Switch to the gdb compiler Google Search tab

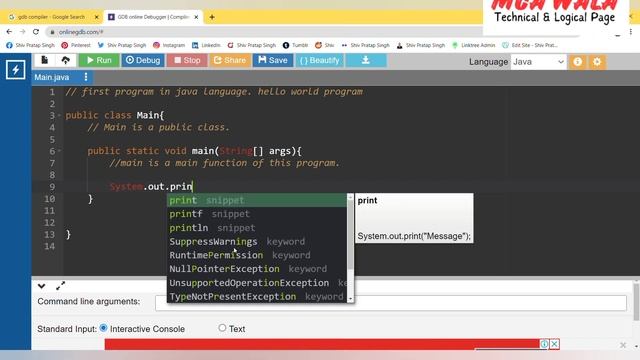coord(51,17)
